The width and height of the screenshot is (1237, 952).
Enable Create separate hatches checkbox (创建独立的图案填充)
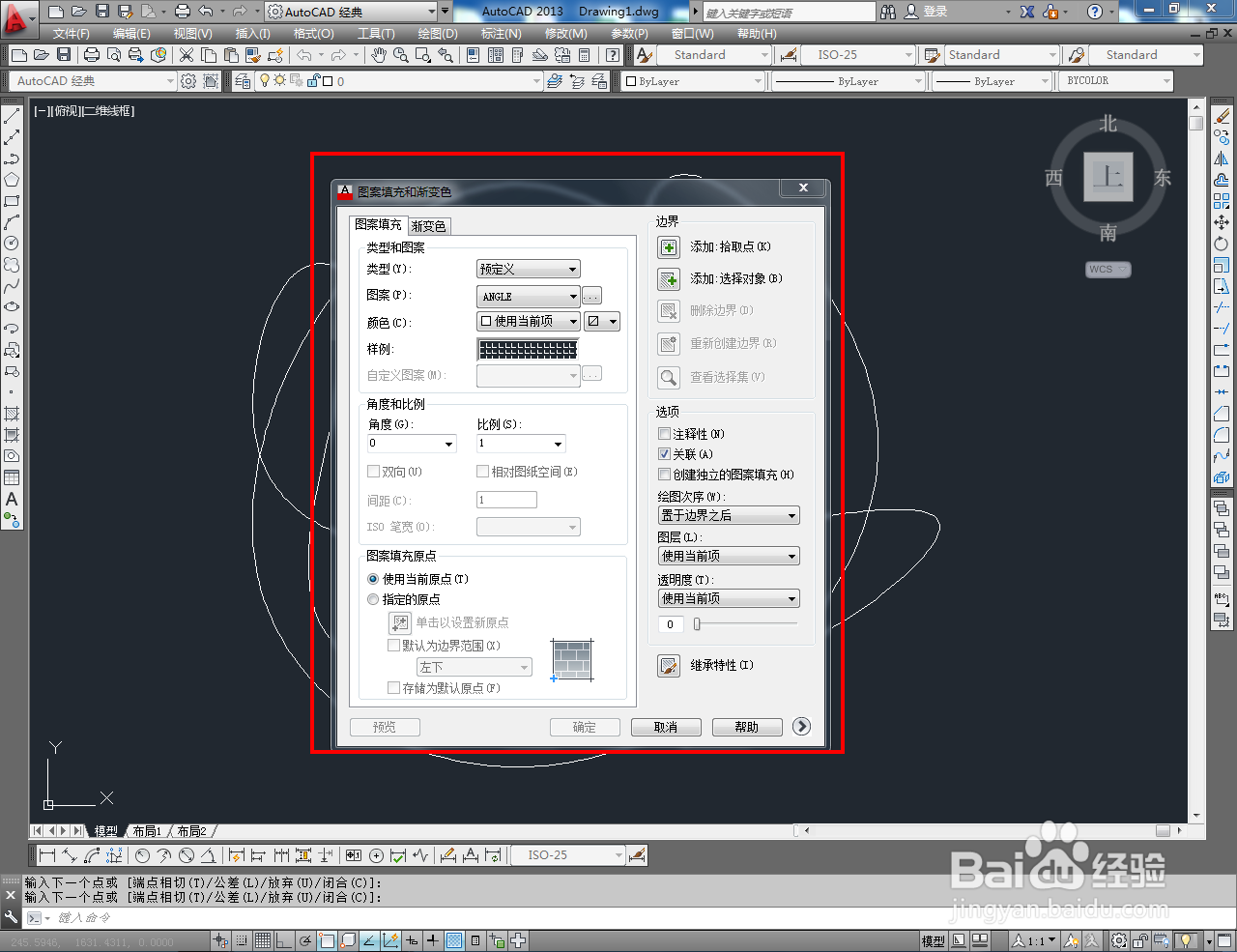(664, 475)
